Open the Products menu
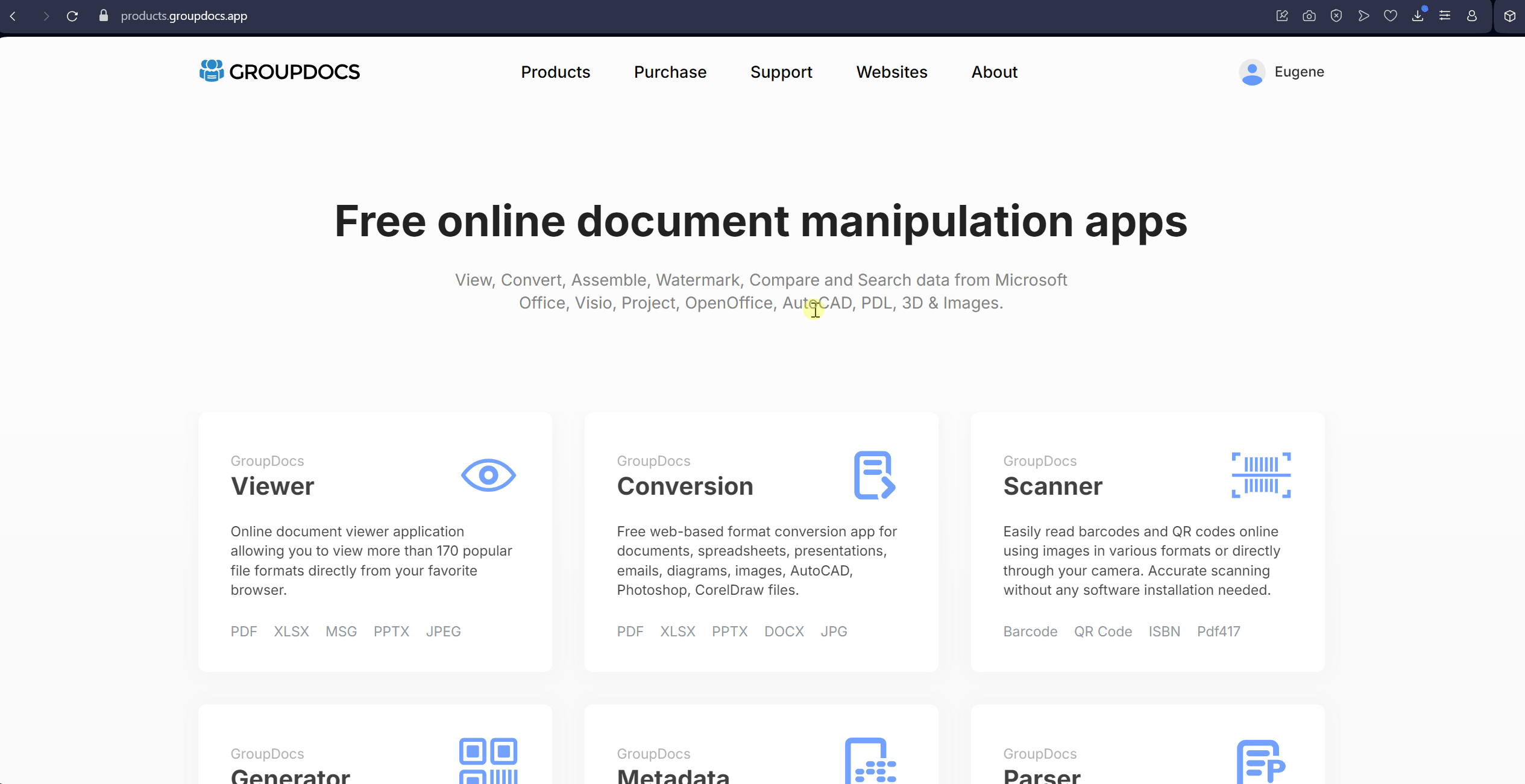 click(x=555, y=72)
